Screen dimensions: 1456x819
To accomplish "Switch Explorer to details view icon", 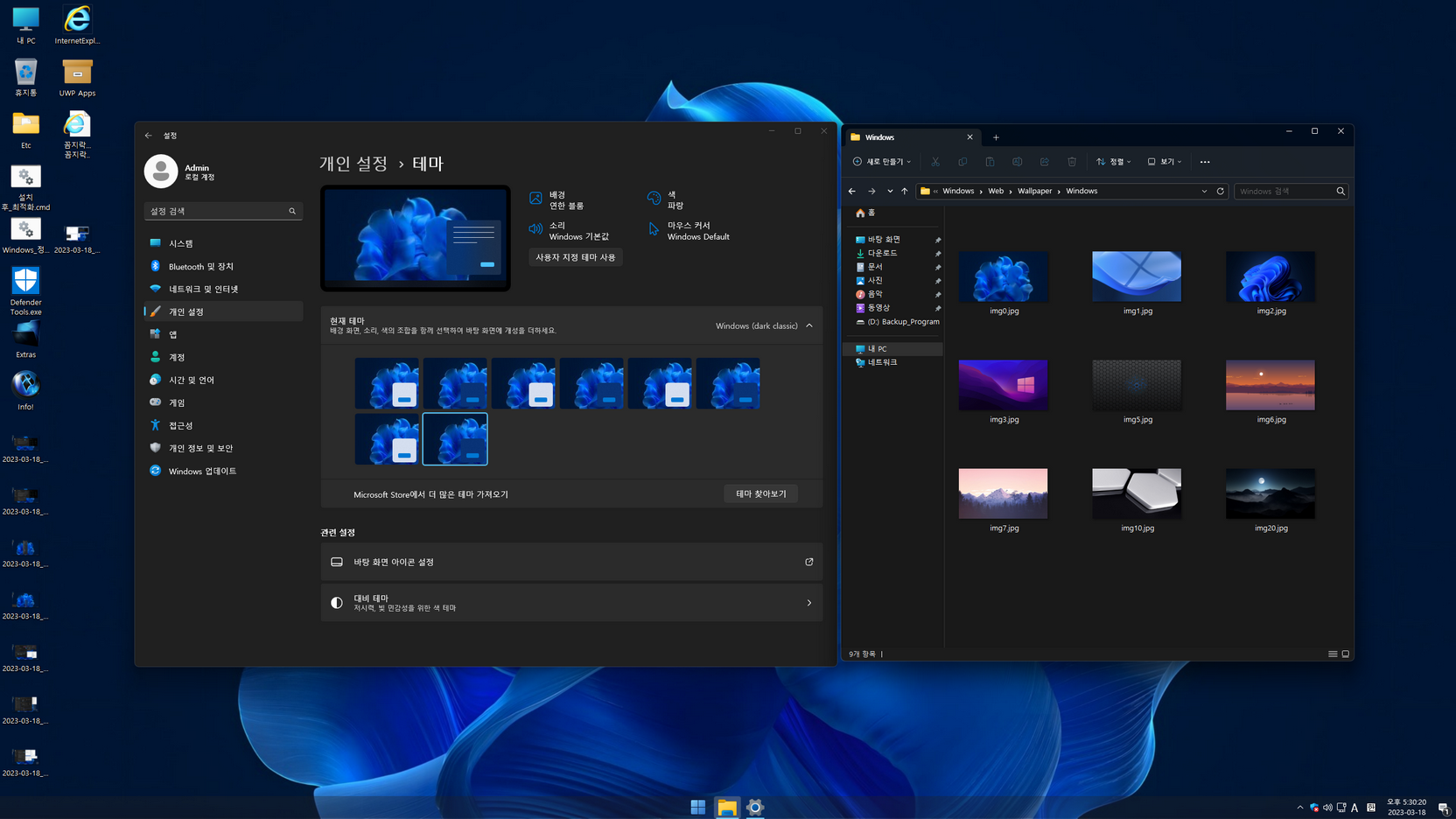I will point(1333,654).
